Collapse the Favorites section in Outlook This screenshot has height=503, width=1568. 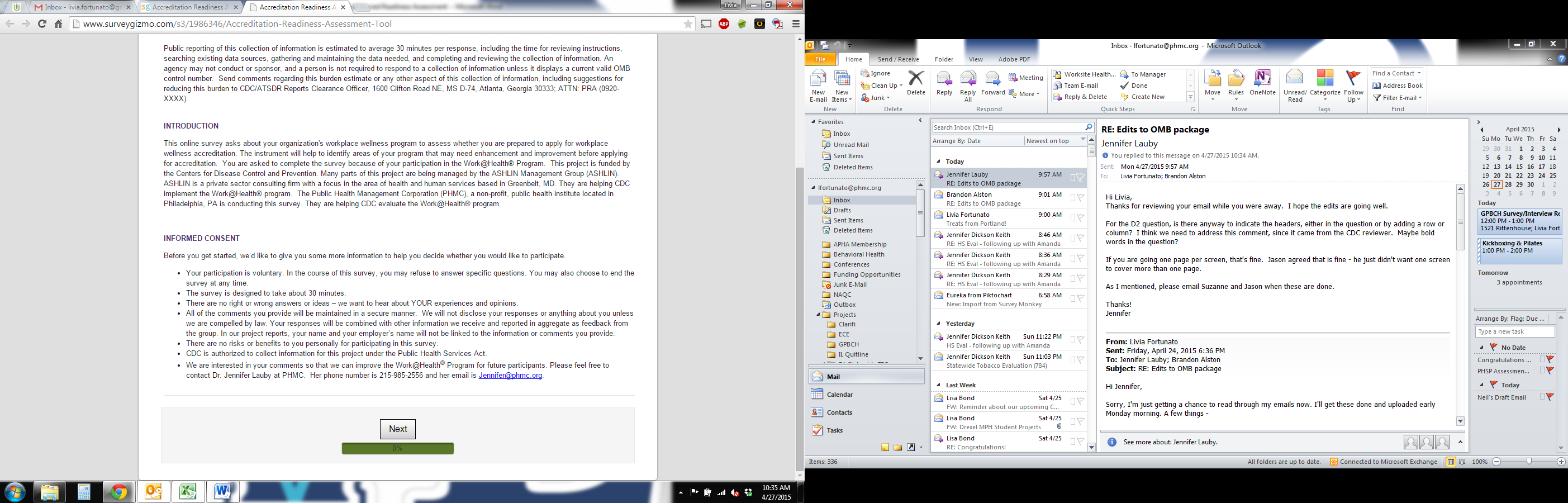point(813,122)
